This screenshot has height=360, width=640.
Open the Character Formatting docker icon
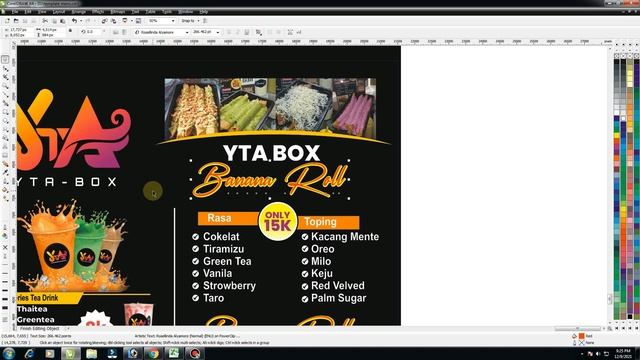pyautogui.click(x=290, y=32)
